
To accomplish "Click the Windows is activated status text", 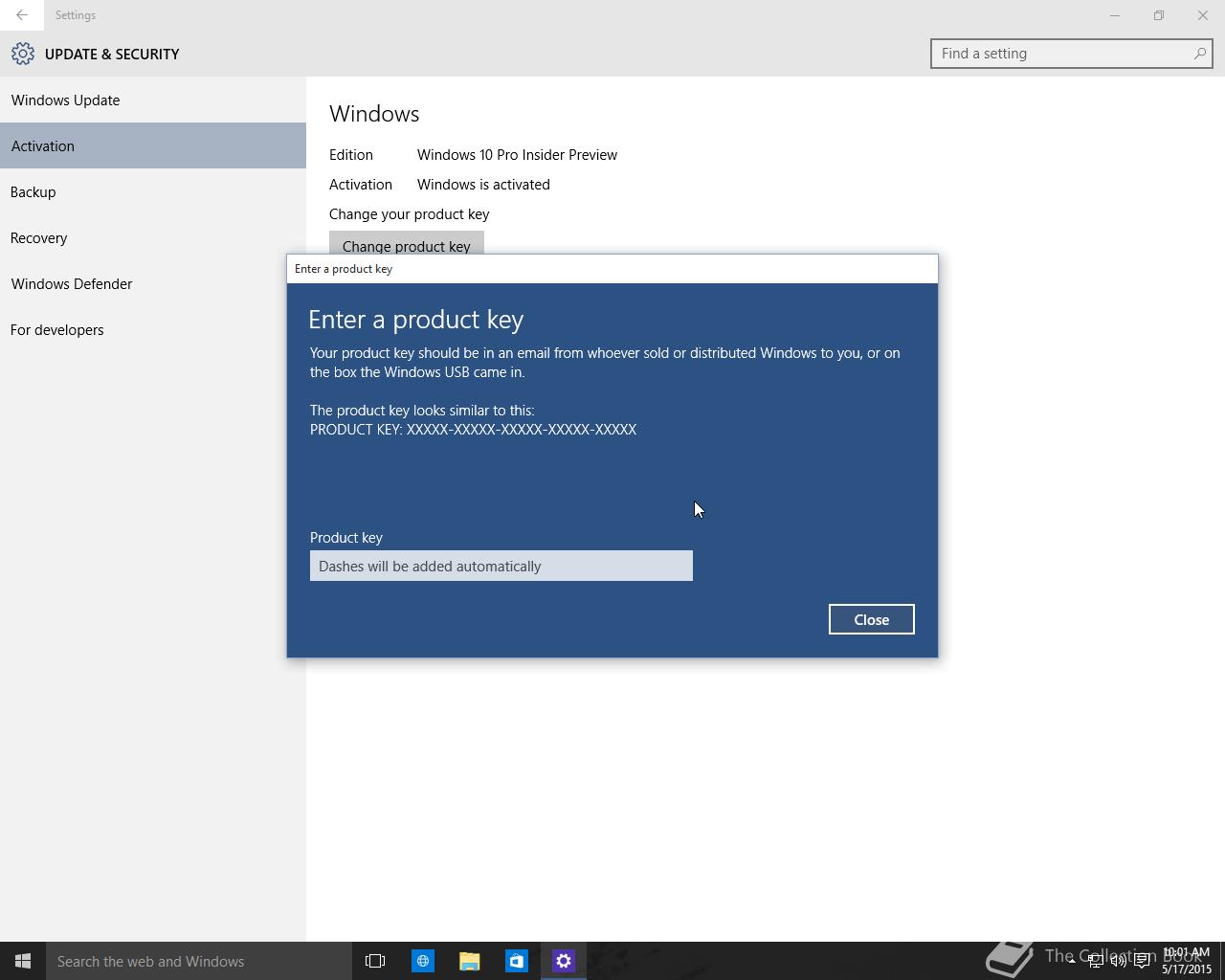I will pyautogui.click(x=483, y=184).
